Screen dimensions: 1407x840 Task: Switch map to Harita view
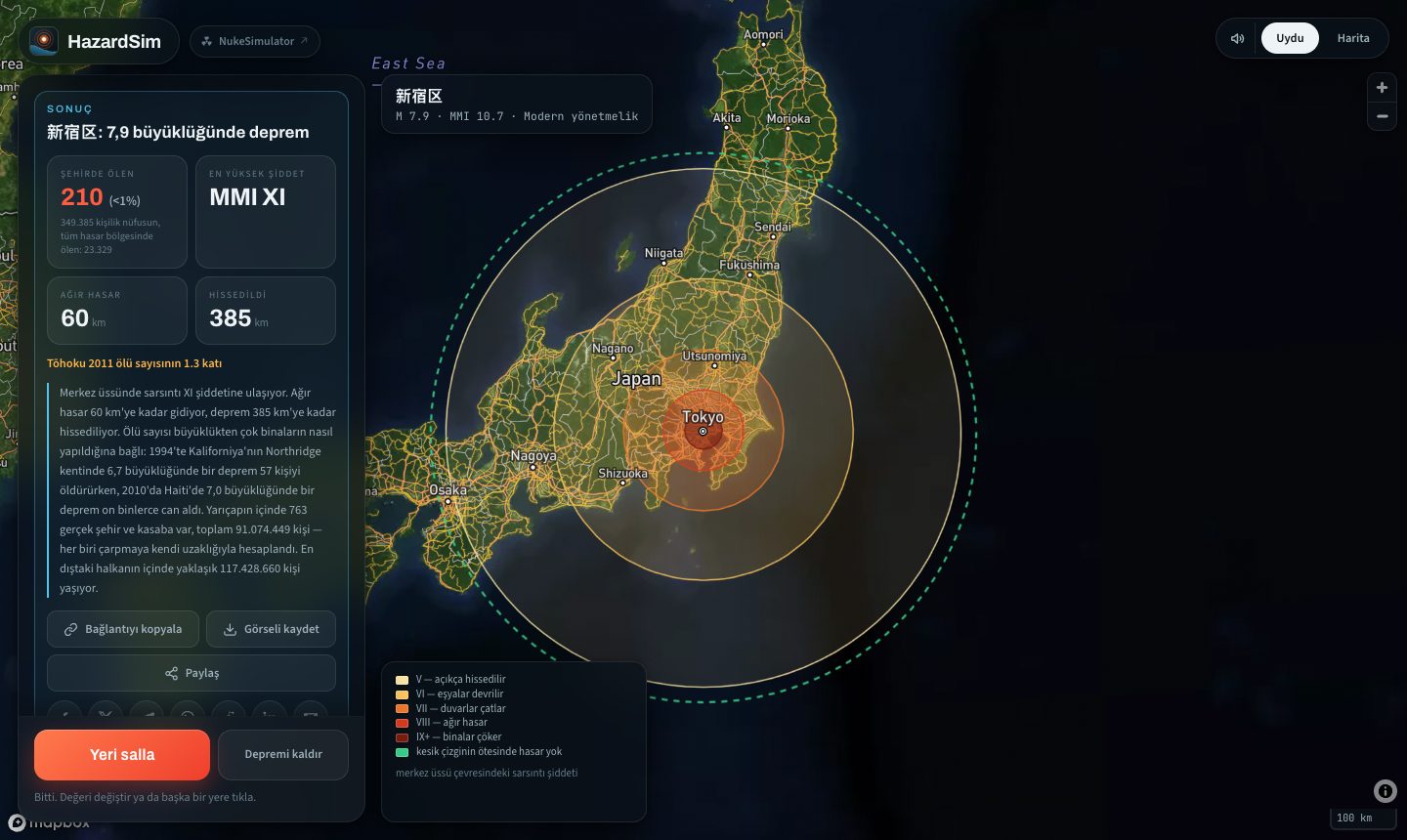(x=1353, y=38)
